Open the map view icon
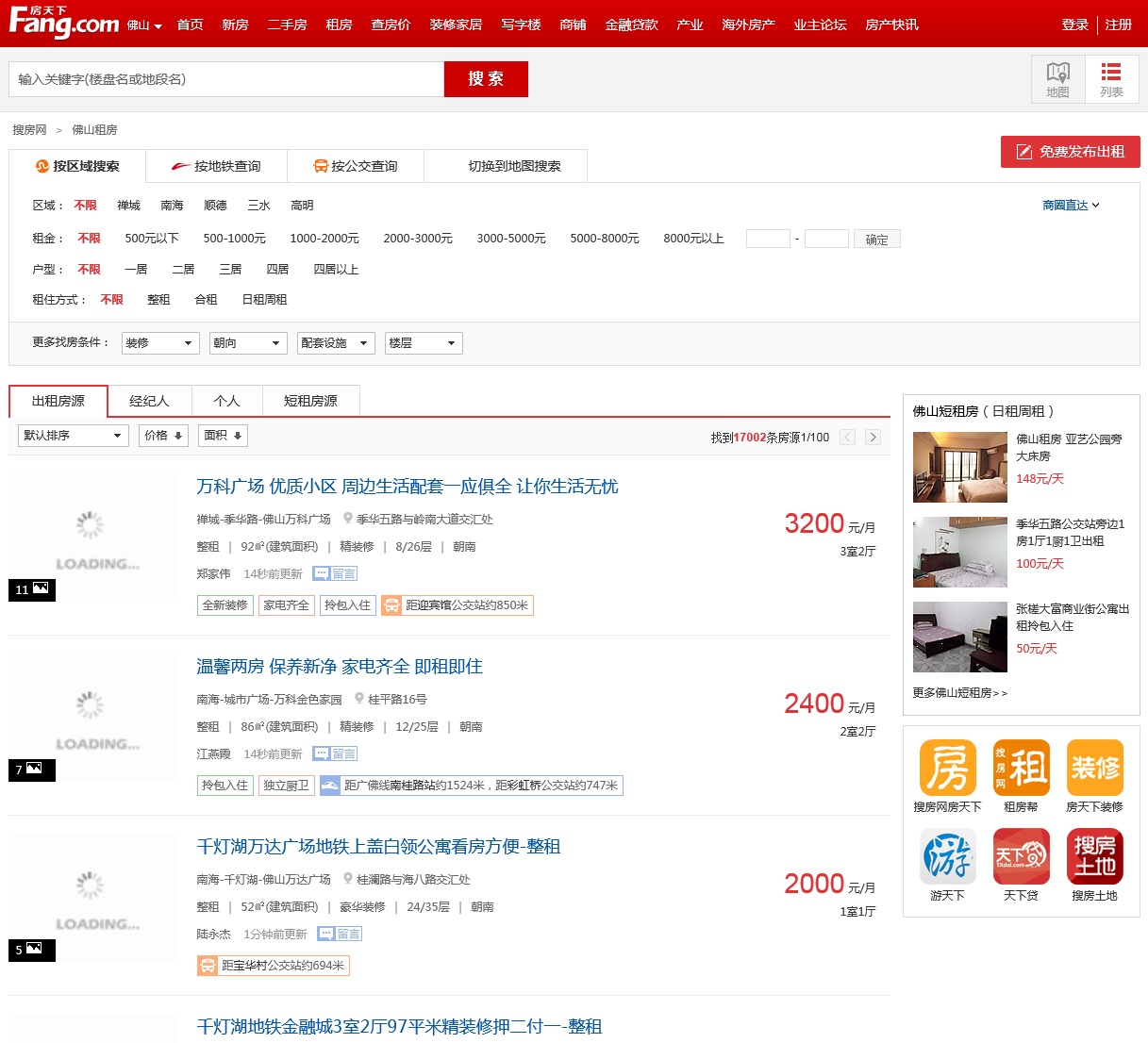Screen dimensions: 1148x1043 coord(1058,79)
